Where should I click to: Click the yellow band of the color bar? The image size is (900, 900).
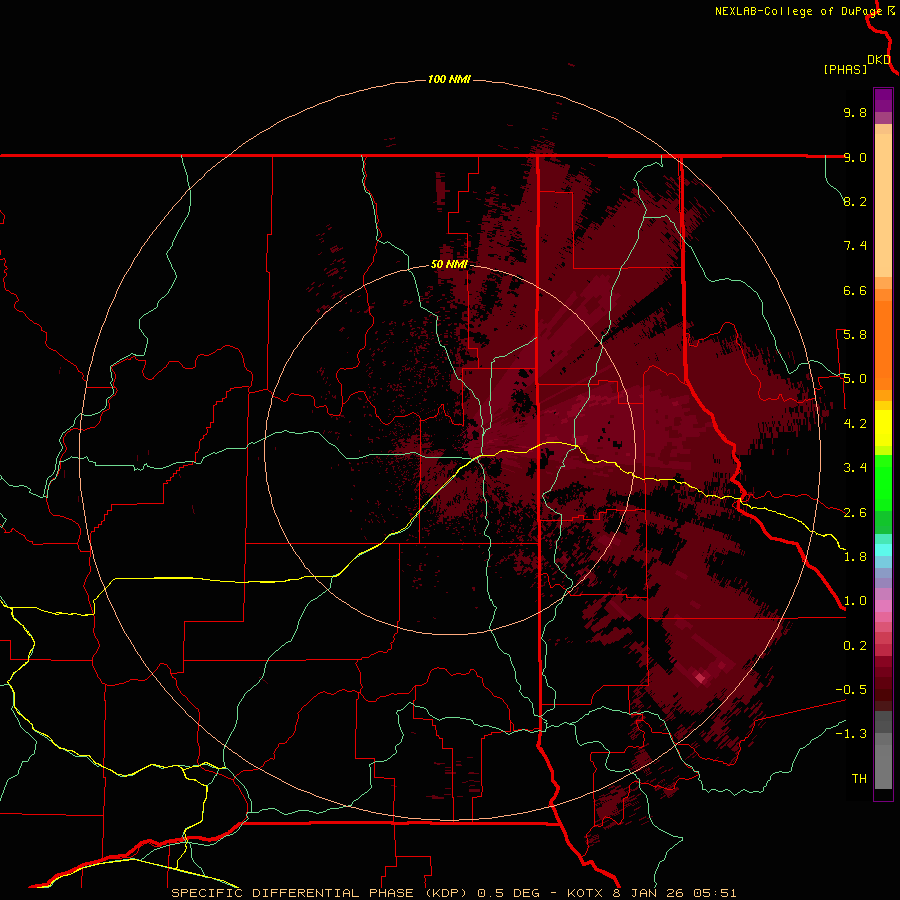[883, 428]
